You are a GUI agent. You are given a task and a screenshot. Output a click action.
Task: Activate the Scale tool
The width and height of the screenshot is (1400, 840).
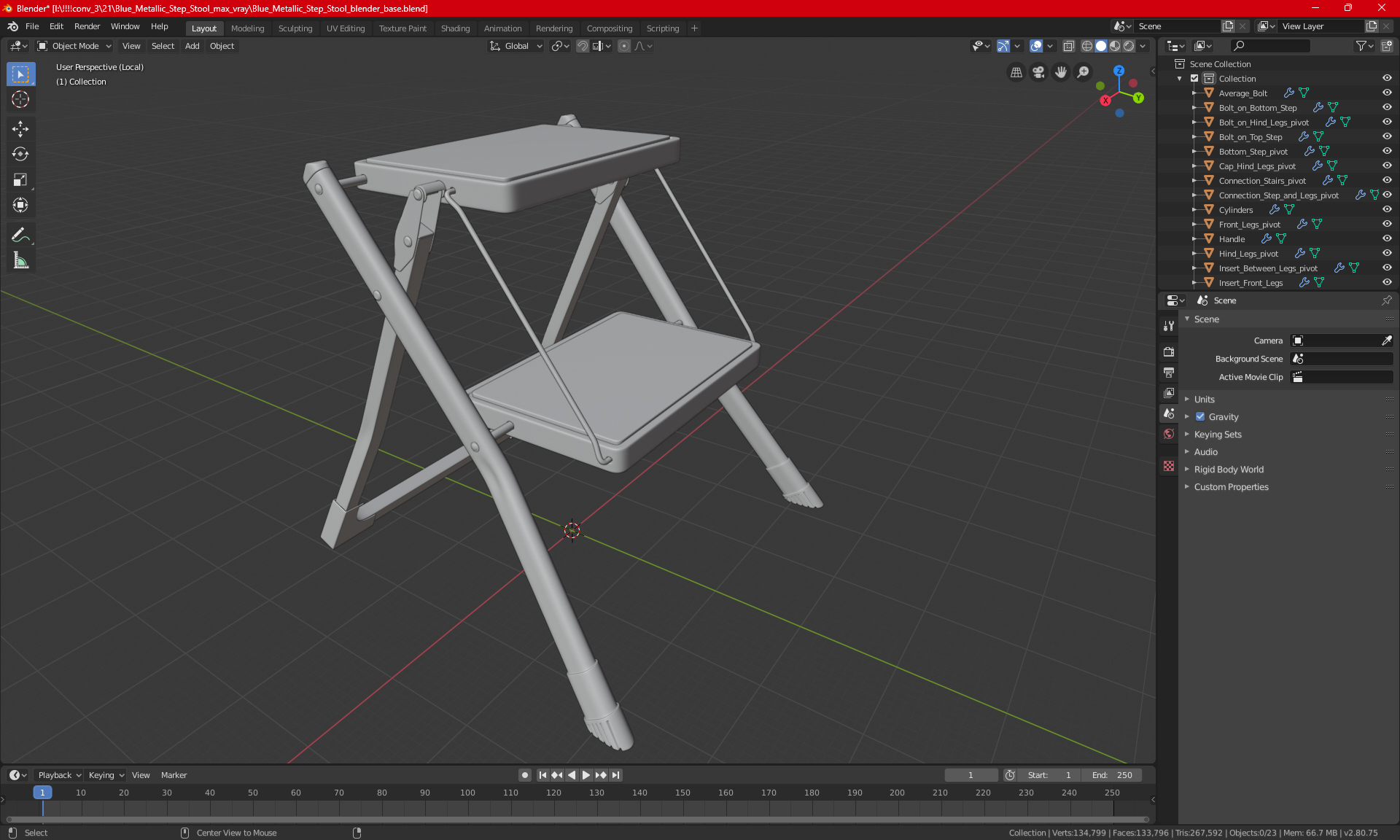pos(20,179)
